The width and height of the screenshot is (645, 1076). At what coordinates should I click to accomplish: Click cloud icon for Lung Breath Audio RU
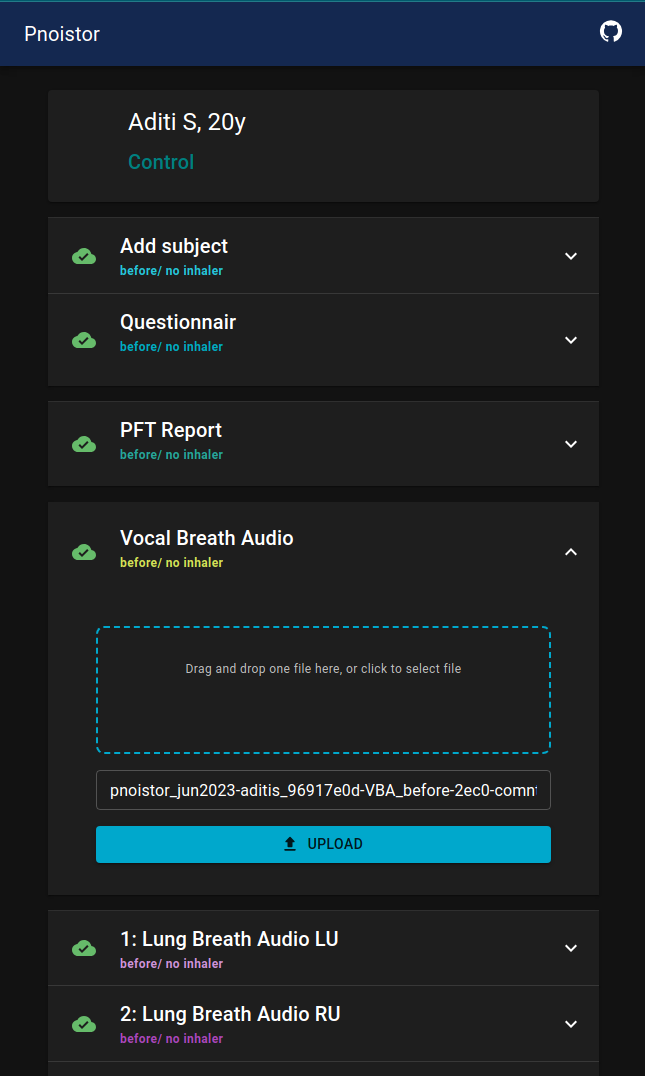(84, 1024)
